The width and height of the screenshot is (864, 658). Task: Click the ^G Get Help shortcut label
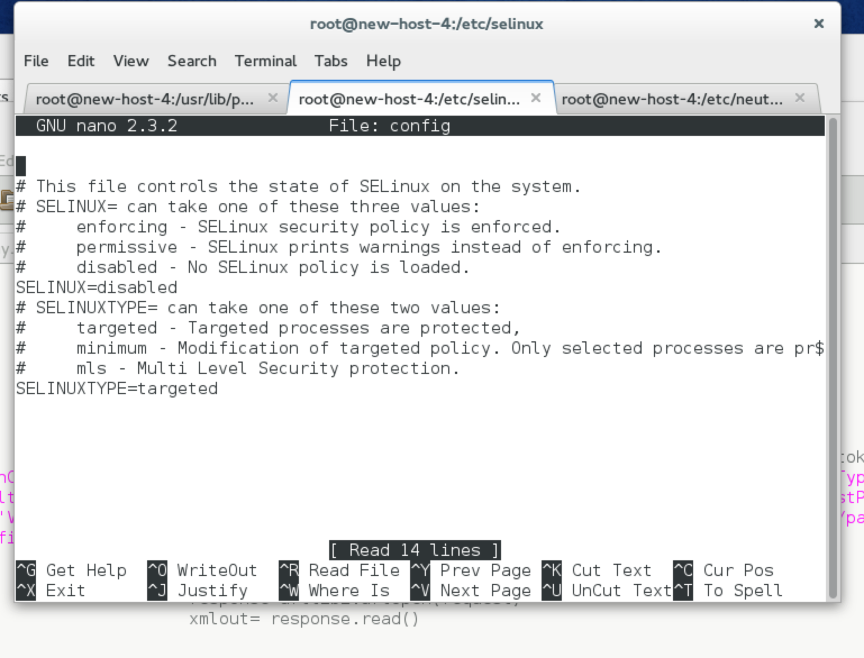(70, 570)
